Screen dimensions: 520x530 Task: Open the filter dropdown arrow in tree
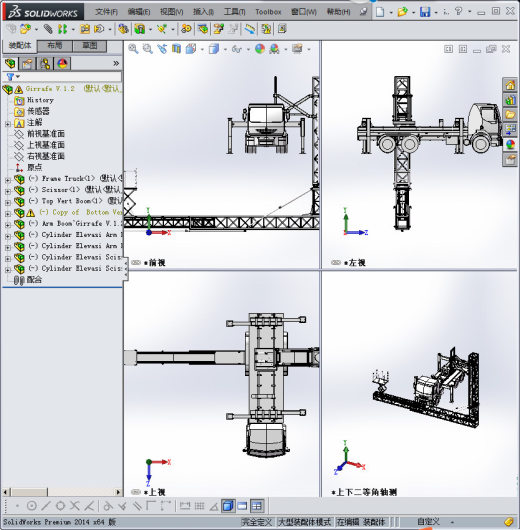pyautogui.click(x=18, y=77)
